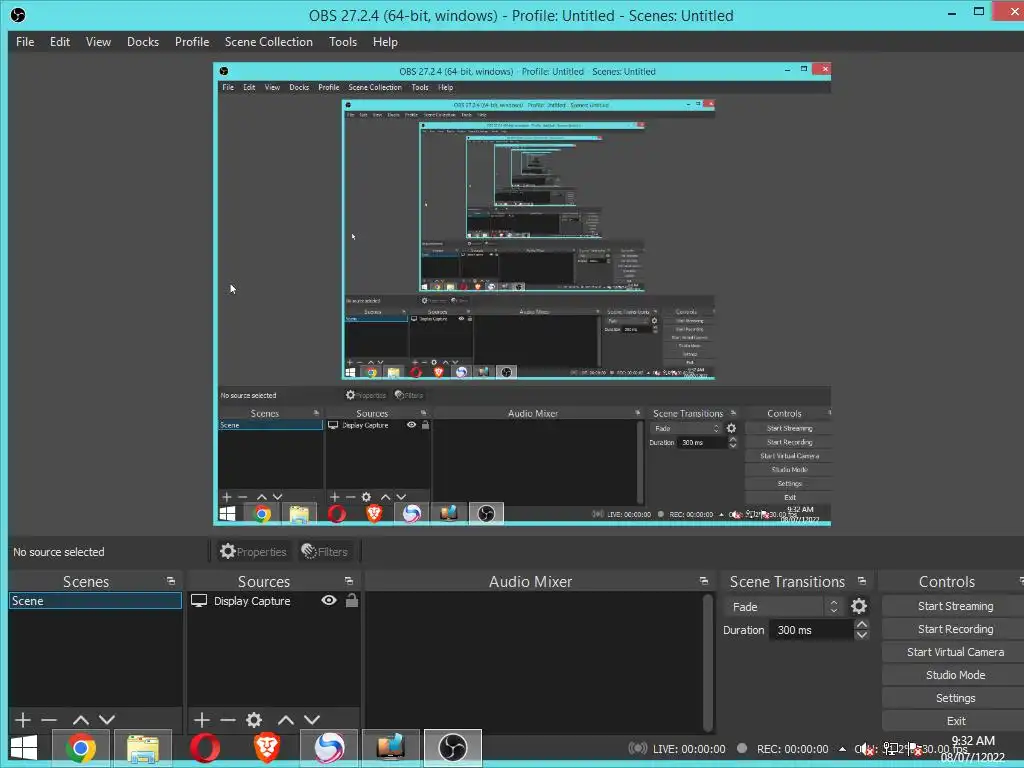Open source Filters
Viewport: 1024px width, 768px height.
[325, 552]
